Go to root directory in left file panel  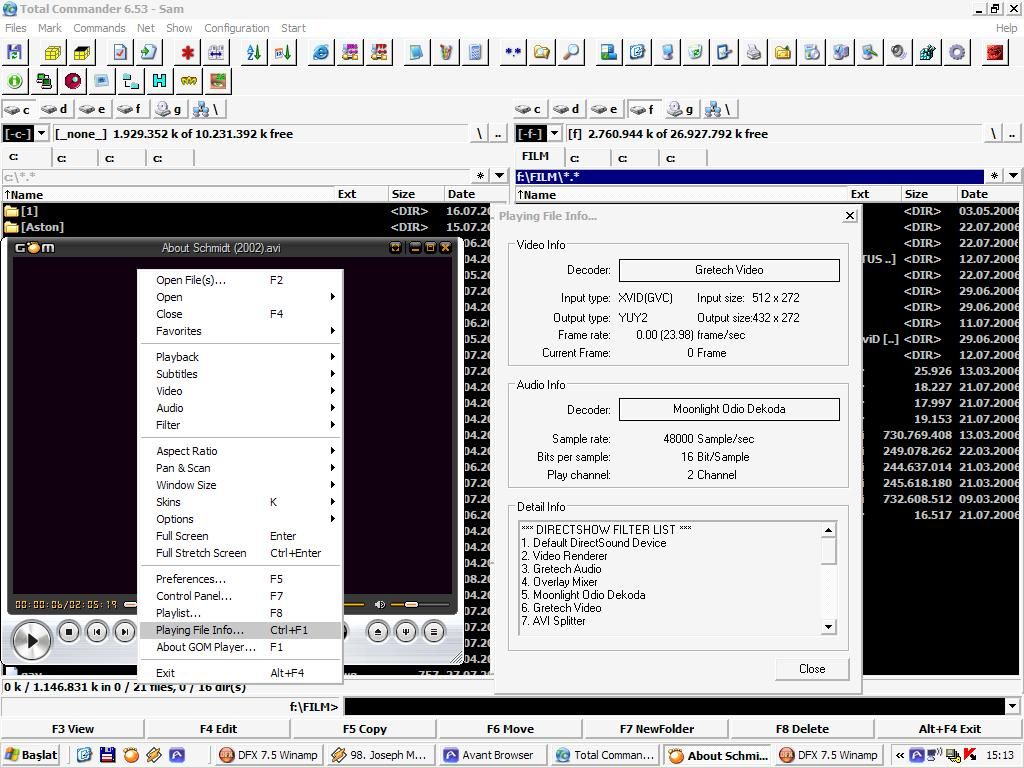tap(479, 134)
